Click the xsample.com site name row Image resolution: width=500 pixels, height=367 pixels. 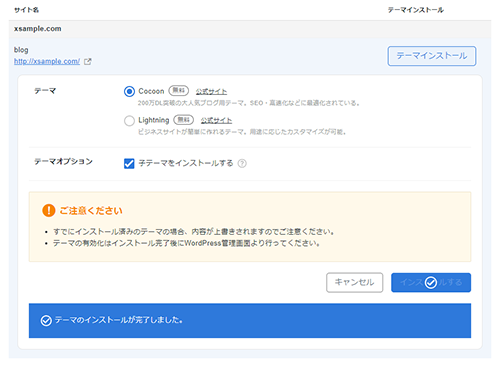click(250, 29)
